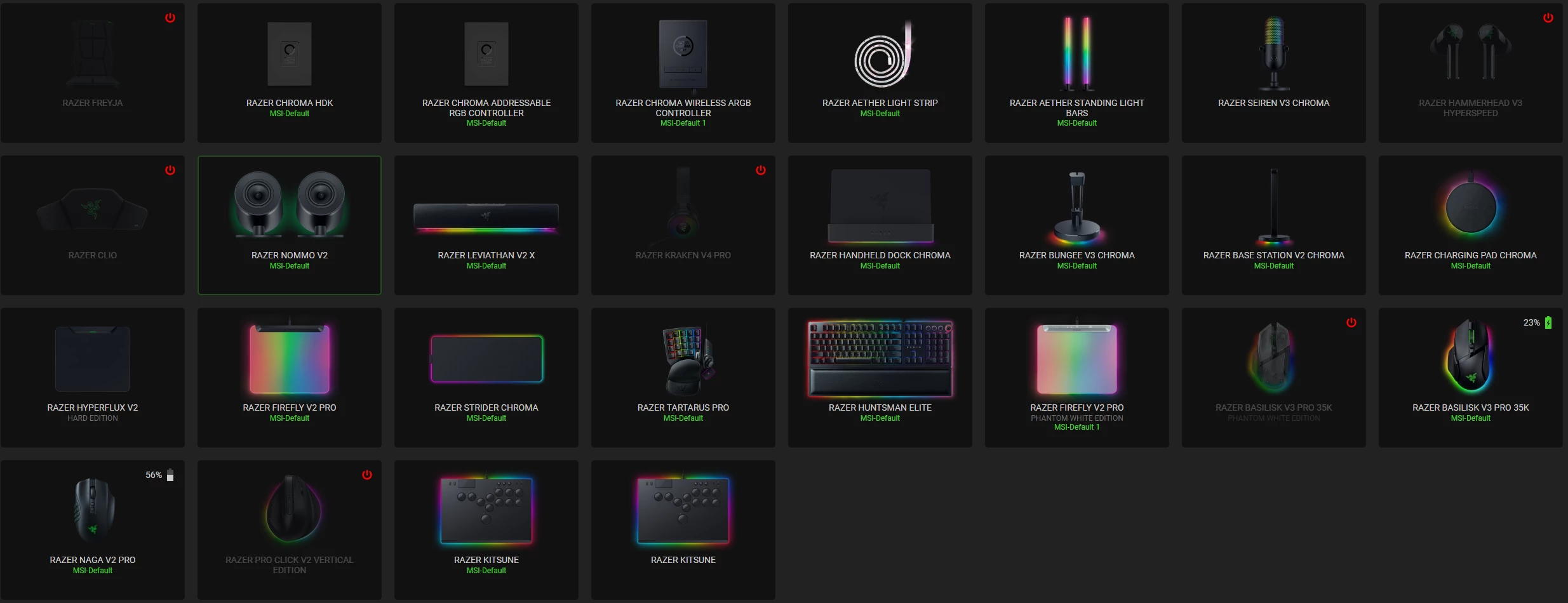Click the Razer Charging Pad Chroma image
1568x603 pixels.
point(1471,206)
